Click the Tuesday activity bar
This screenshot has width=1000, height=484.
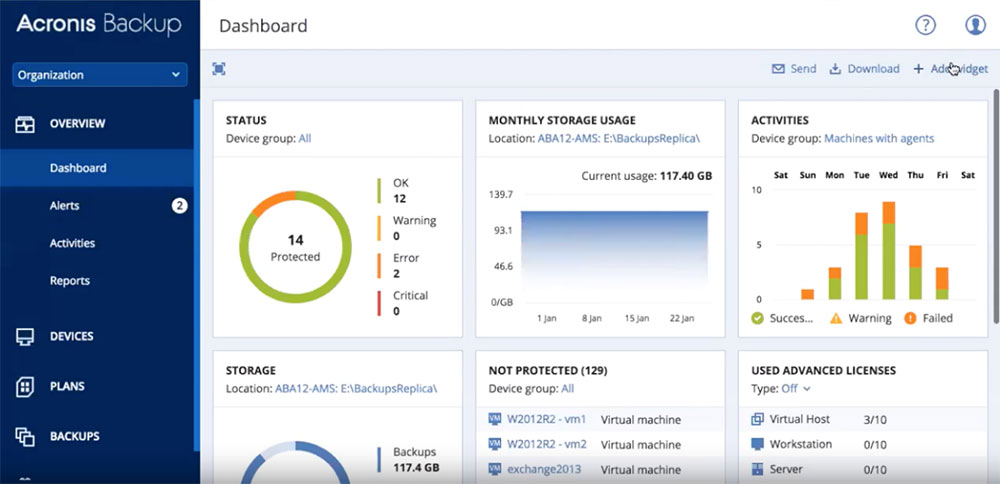click(x=862, y=256)
